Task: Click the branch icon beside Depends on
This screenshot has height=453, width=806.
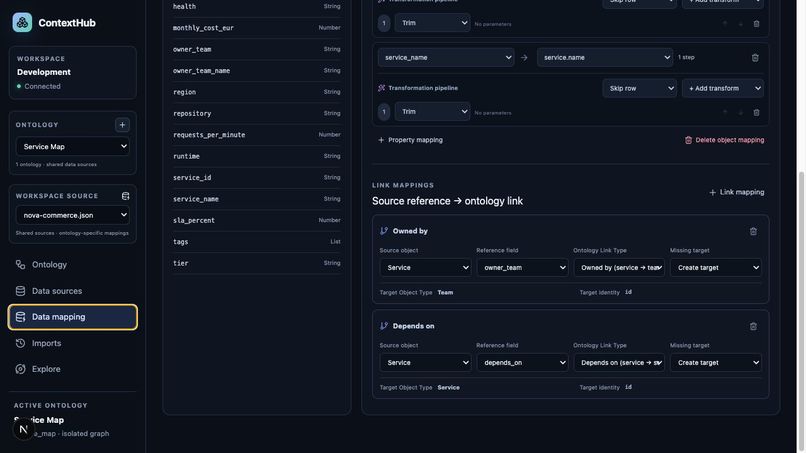Action: pos(384,326)
